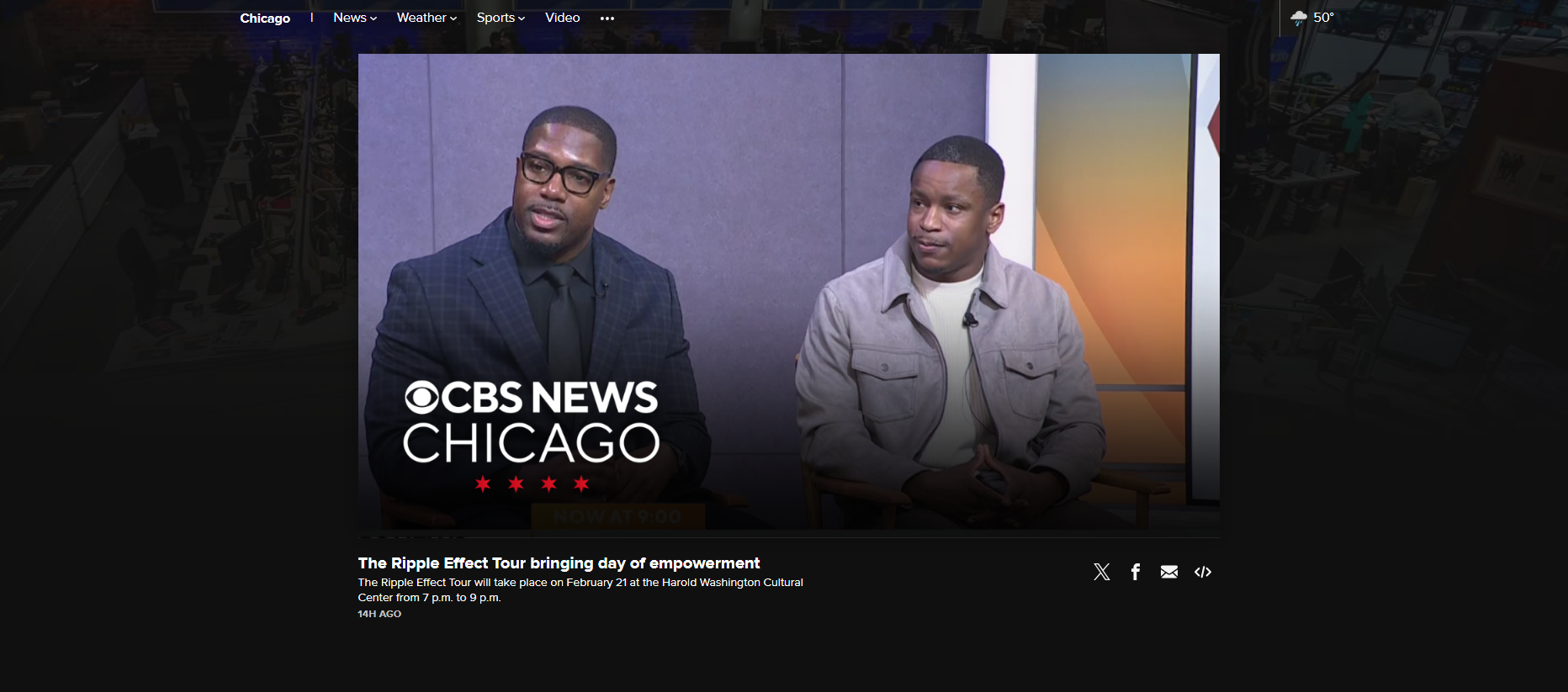This screenshot has width=1568, height=692.
Task: Select the '14H AGO' timestamp text
Action: coord(379,614)
